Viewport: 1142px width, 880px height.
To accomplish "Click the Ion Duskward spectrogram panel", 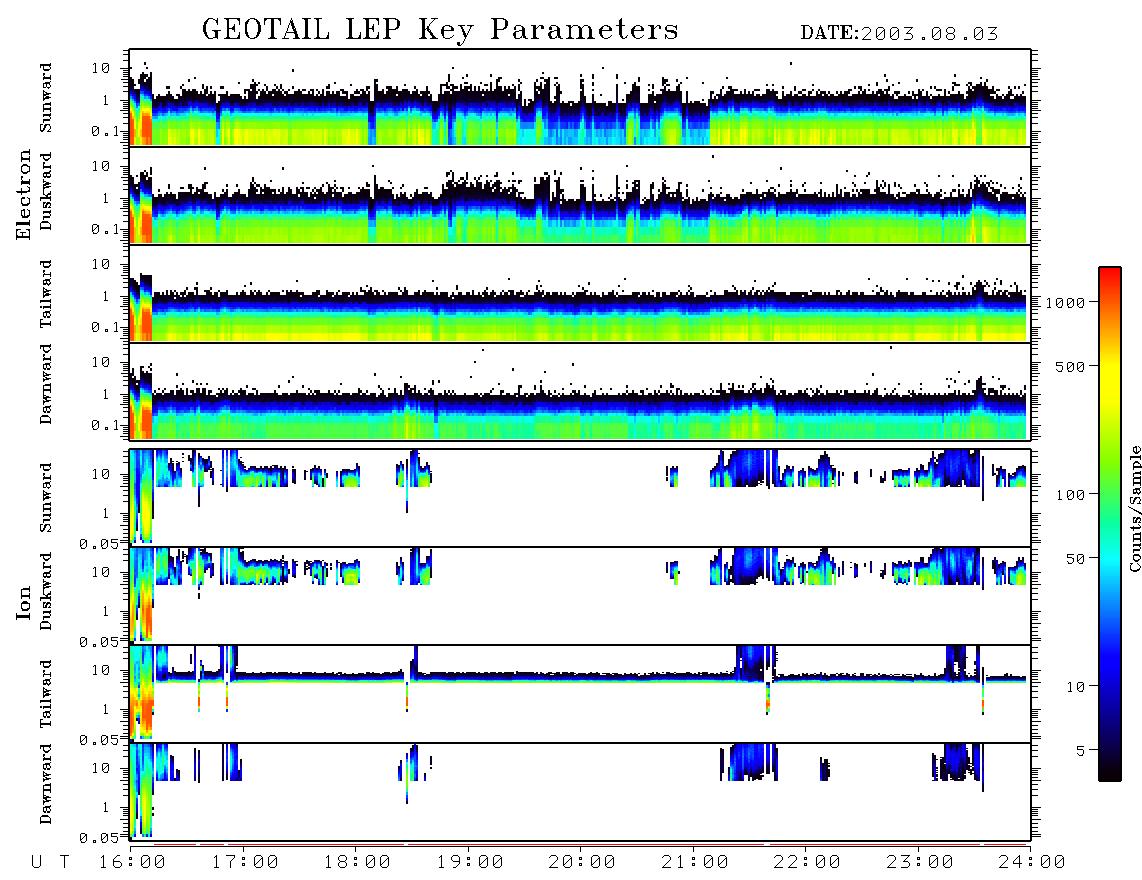I will pos(580,596).
